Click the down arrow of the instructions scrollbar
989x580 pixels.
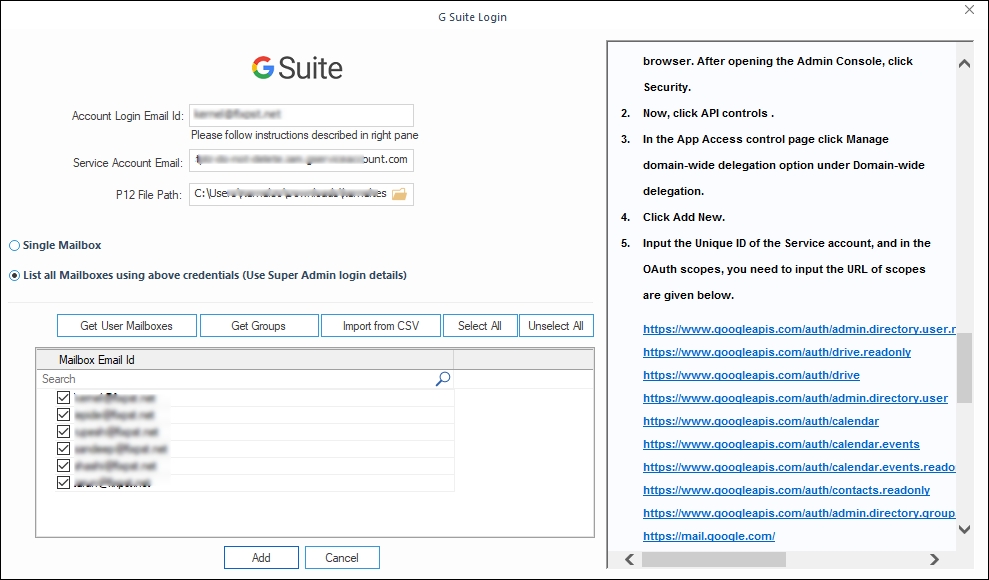coord(964,529)
